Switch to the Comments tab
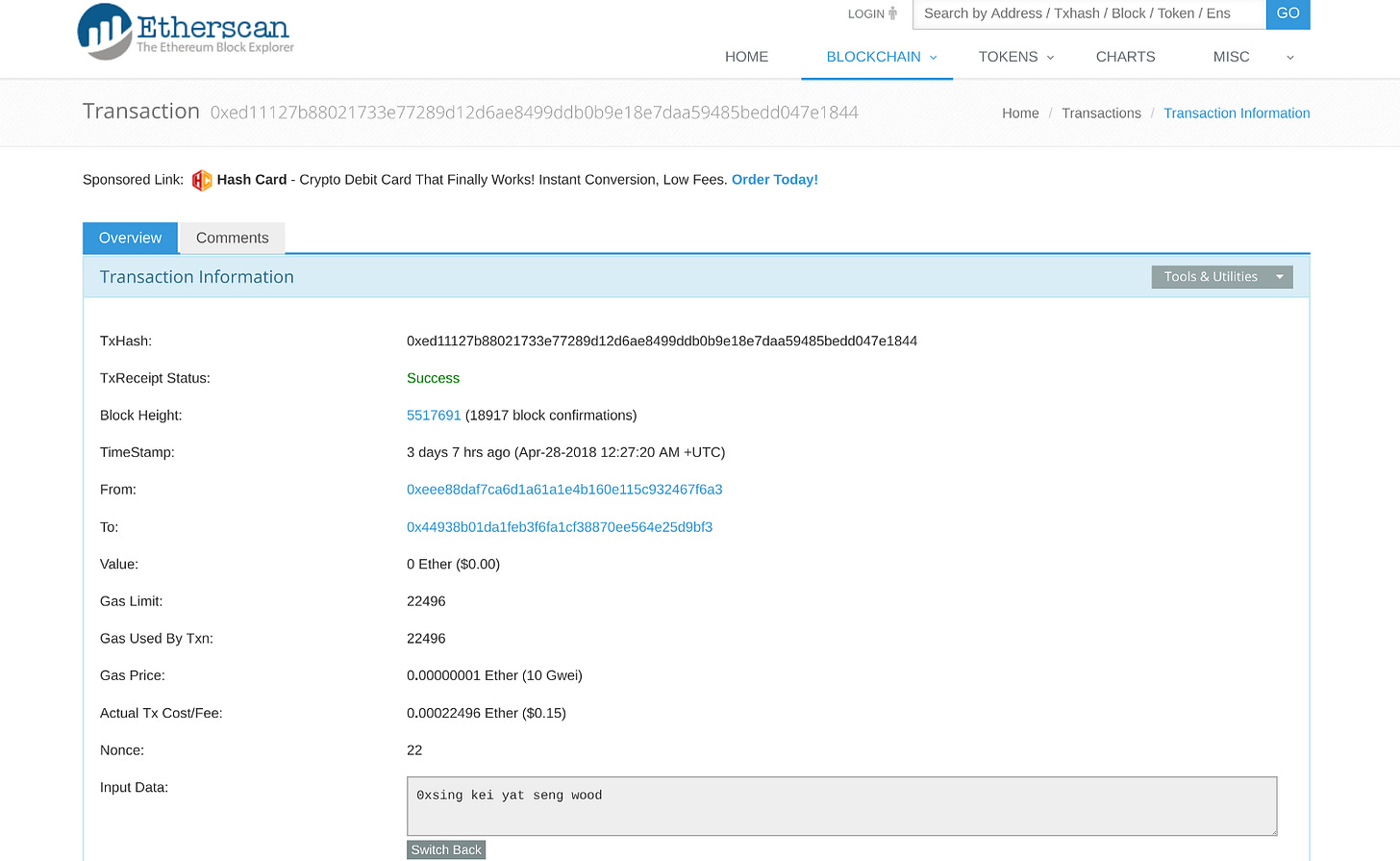The height and width of the screenshot is (861, 1400). (x=233, y=238)
